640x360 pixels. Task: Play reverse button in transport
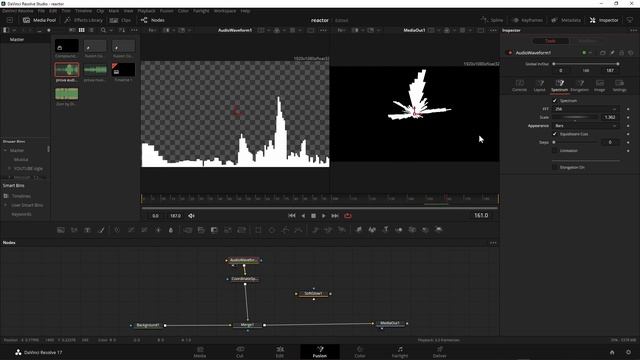point(303,216)
